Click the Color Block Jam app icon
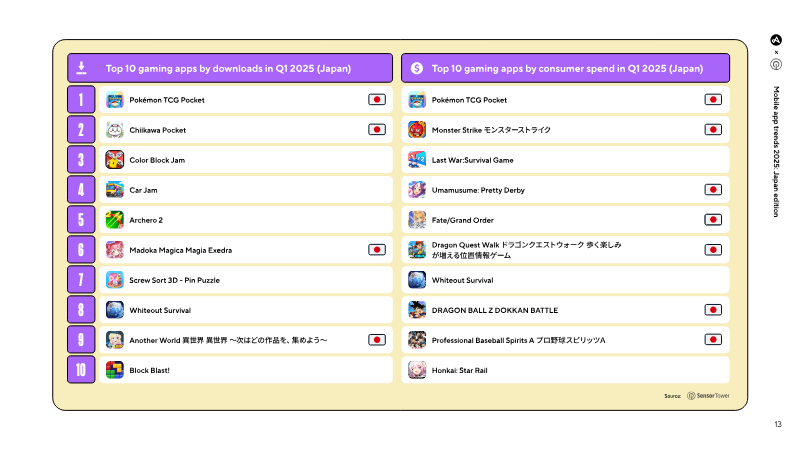 (115, 160)
